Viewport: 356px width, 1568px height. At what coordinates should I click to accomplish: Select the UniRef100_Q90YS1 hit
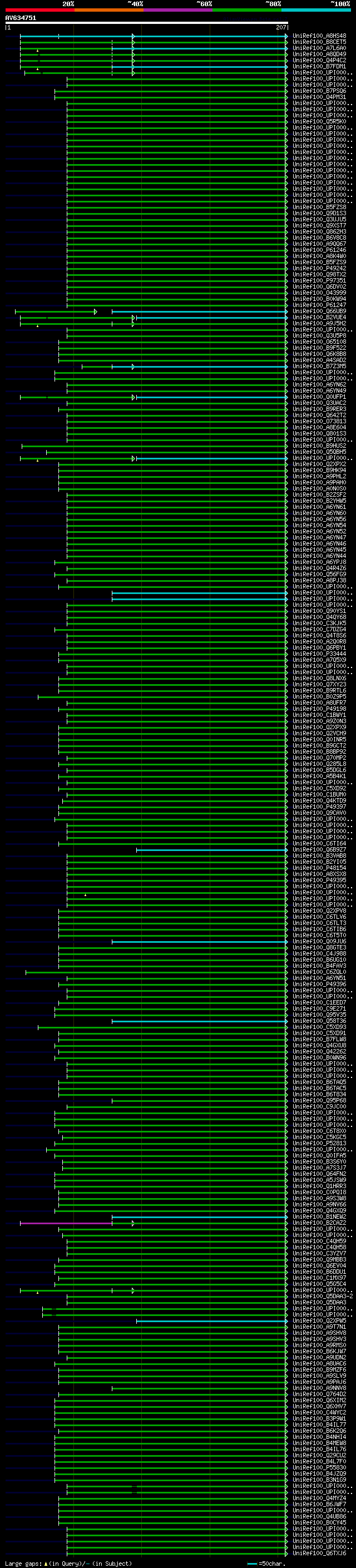tap(319, 611)
